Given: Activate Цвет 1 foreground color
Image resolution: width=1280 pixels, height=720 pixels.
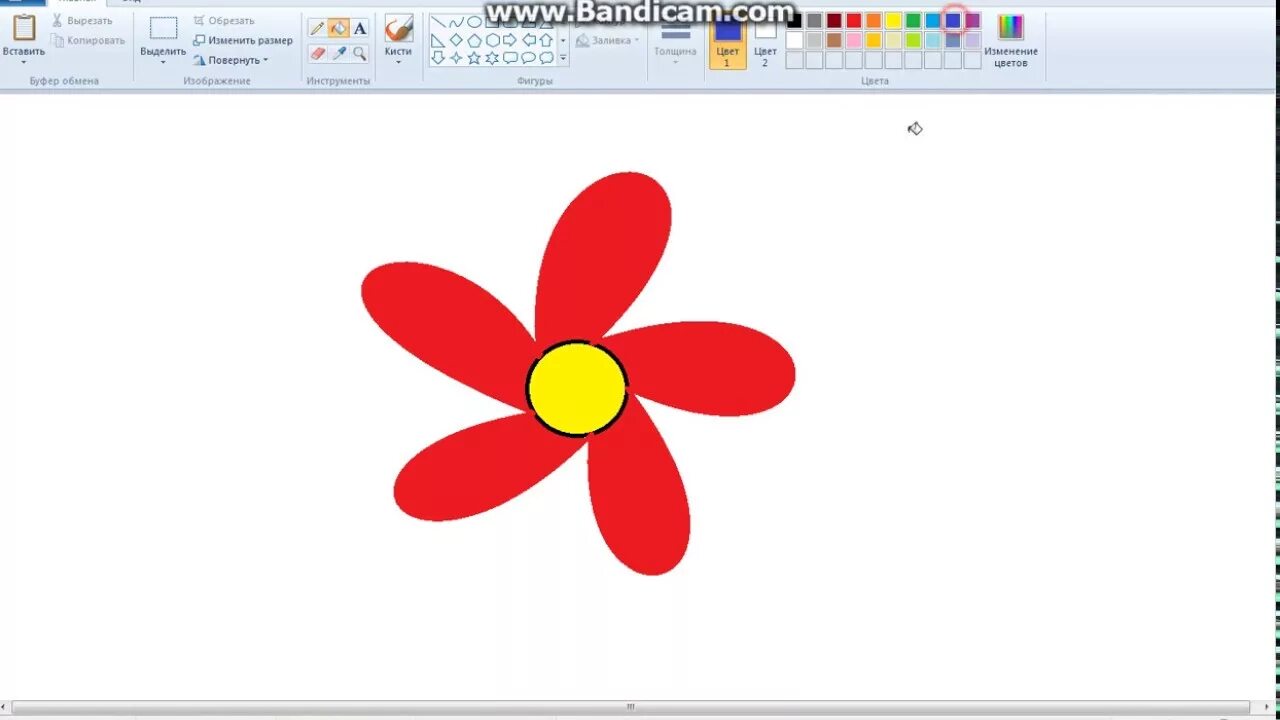Looking at the screenshot, I should 728,42.
